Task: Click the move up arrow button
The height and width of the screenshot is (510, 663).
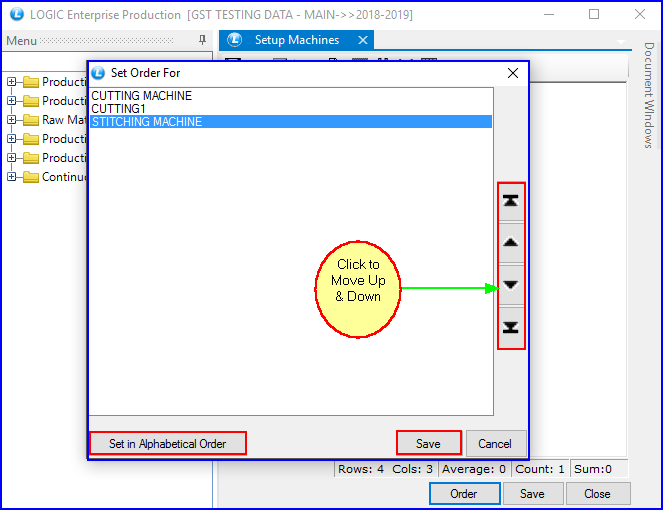Action: point(511,242)
